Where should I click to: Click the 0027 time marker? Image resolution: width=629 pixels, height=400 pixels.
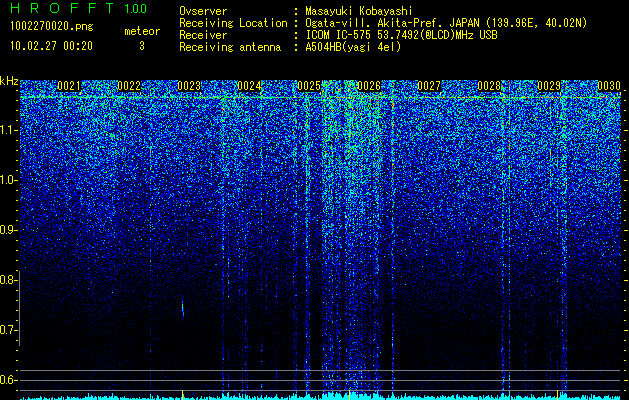pyautogui.click(x=429, y=86)
